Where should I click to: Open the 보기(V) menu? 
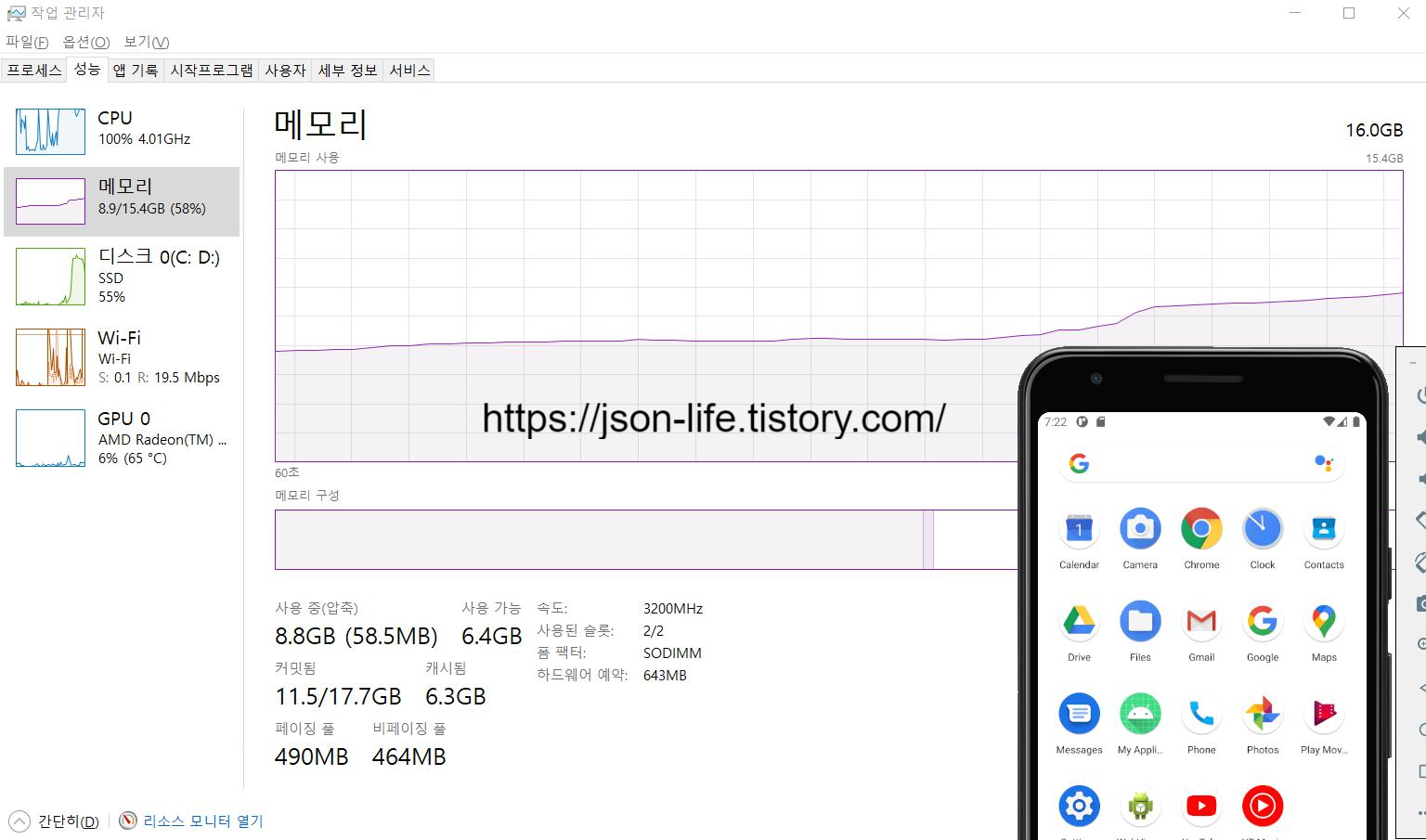[x=146, y=42]
